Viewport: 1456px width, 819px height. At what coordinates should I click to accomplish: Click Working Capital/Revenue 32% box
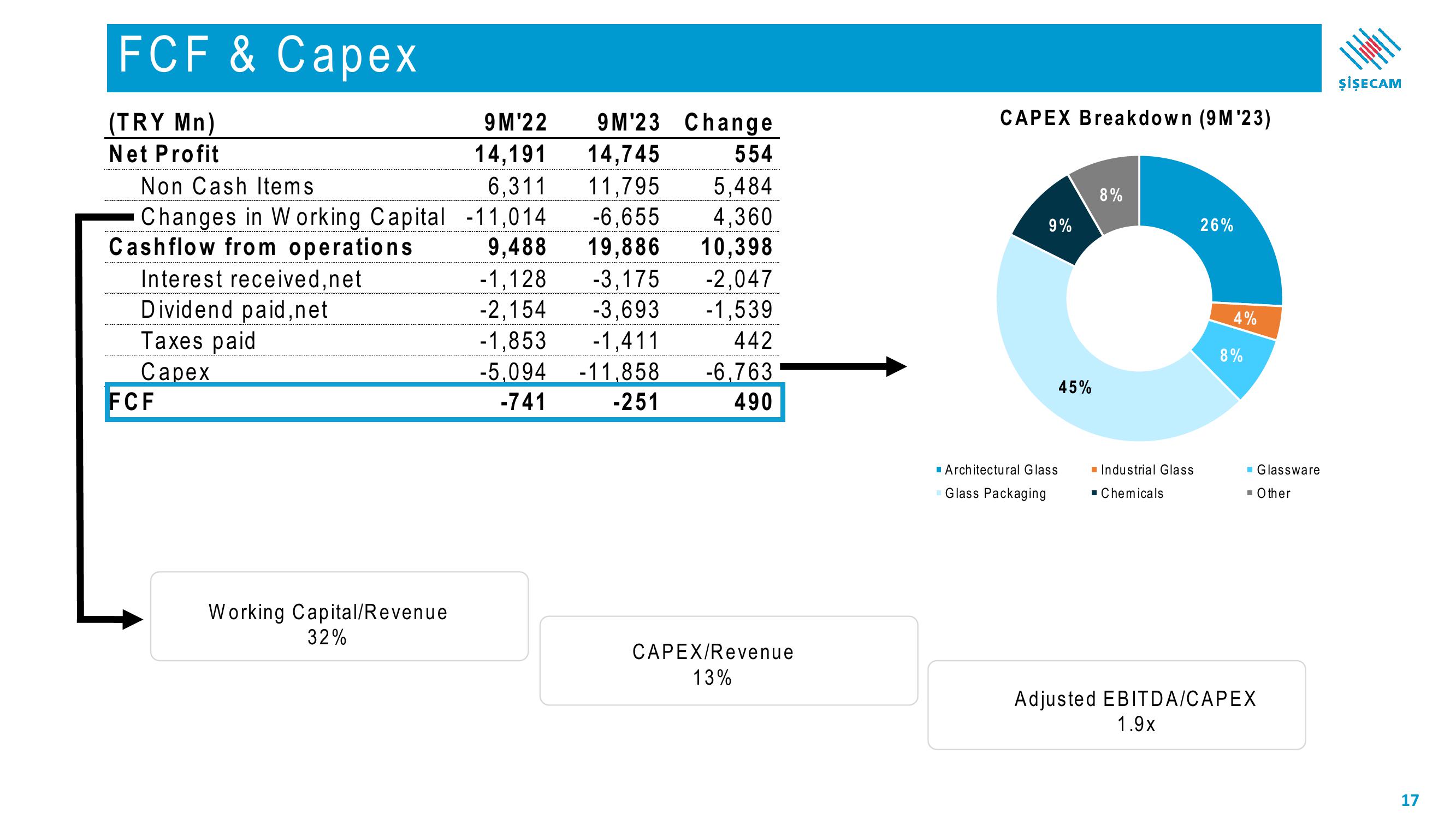click(x=339, y=616)
